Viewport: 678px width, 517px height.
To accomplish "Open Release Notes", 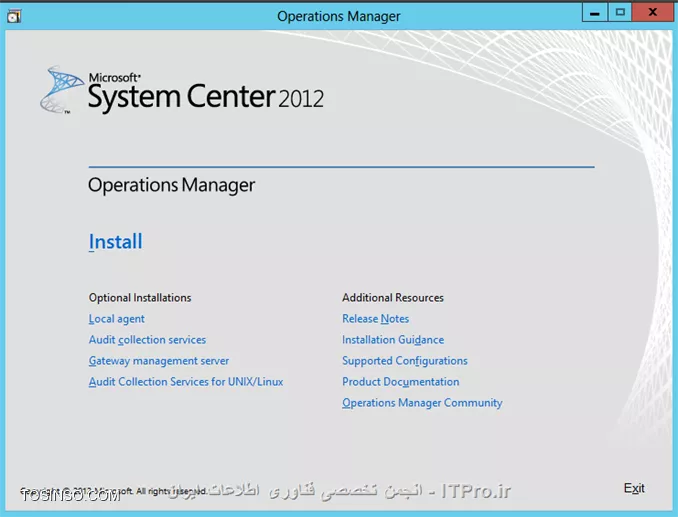I will pos(375,319).
